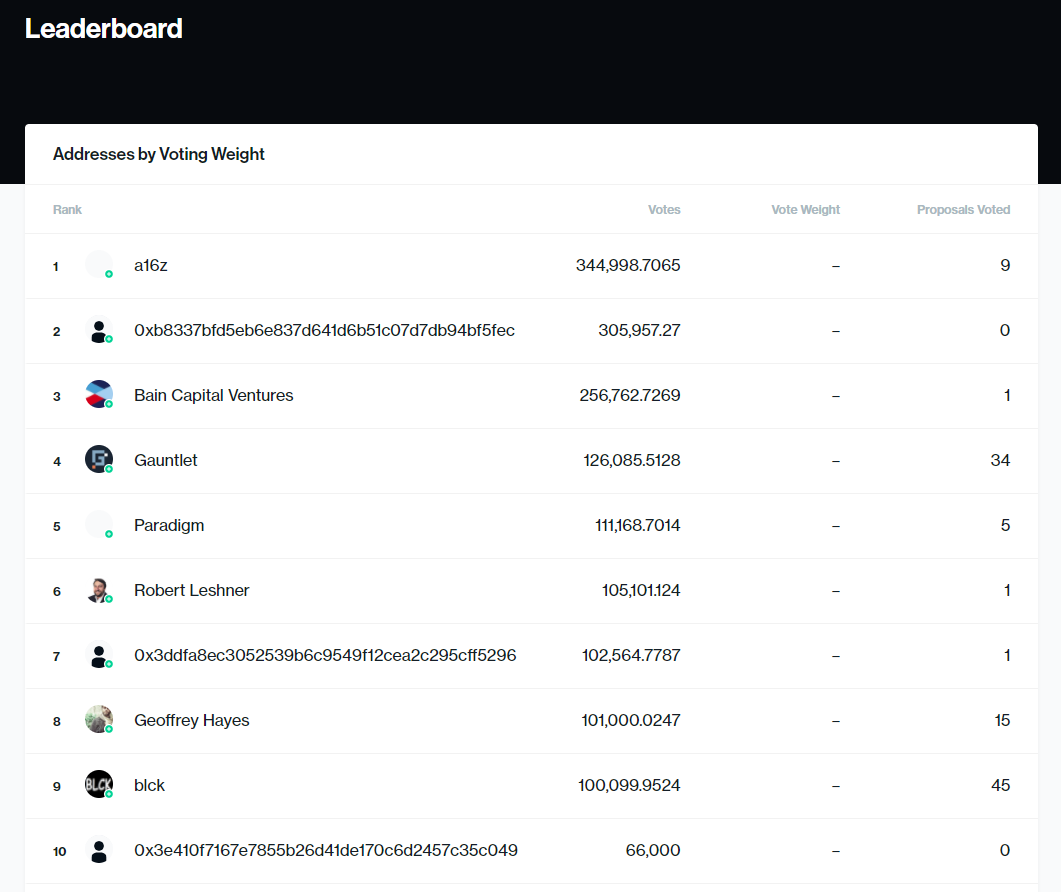This screenshot has width=1061, height=892.
Task: Click the Rank column header
Action: click(x=67, y=210)
